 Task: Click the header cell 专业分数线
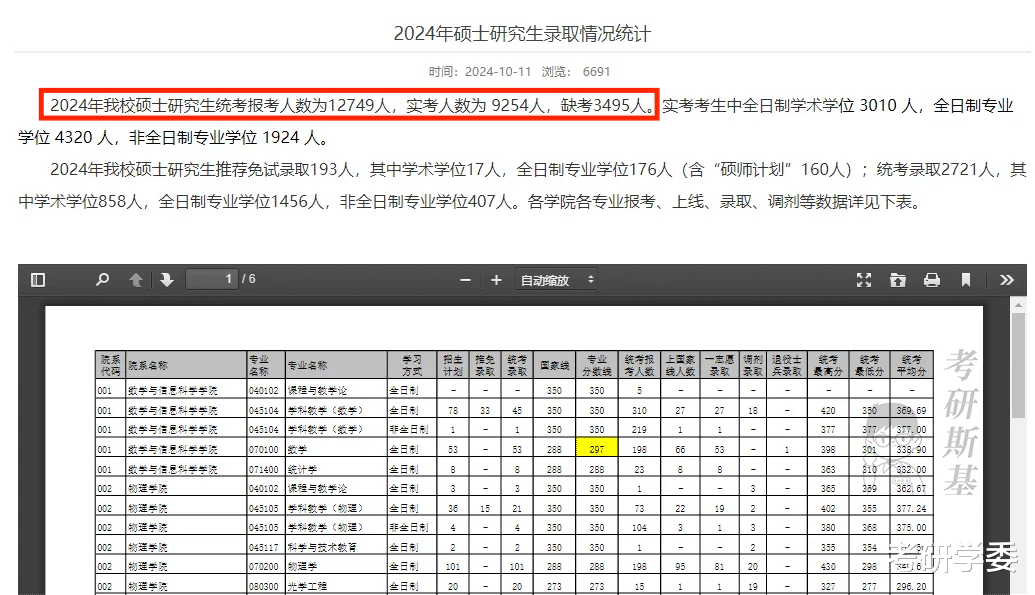click(x=597, y=365)
